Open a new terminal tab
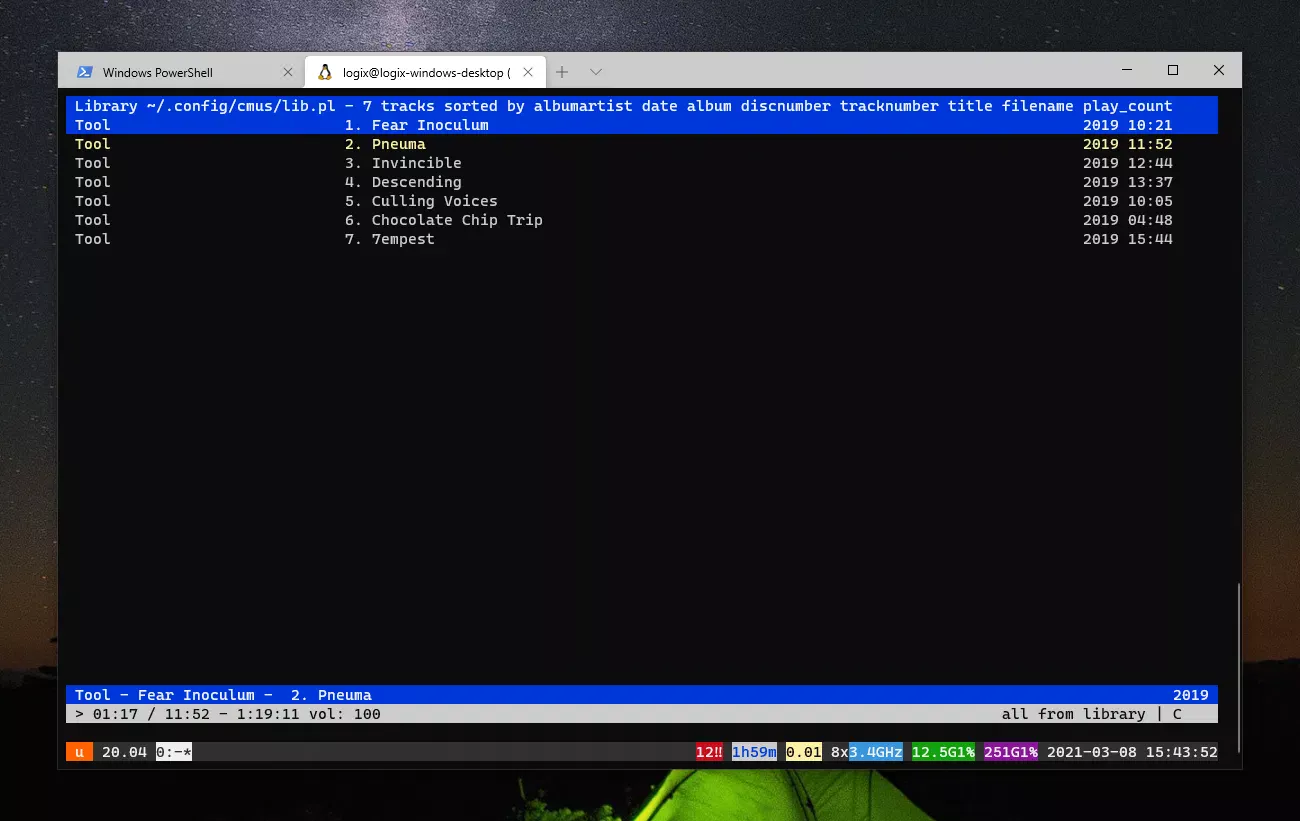Viewport: 1300px width, 821px height. [562, 72]
